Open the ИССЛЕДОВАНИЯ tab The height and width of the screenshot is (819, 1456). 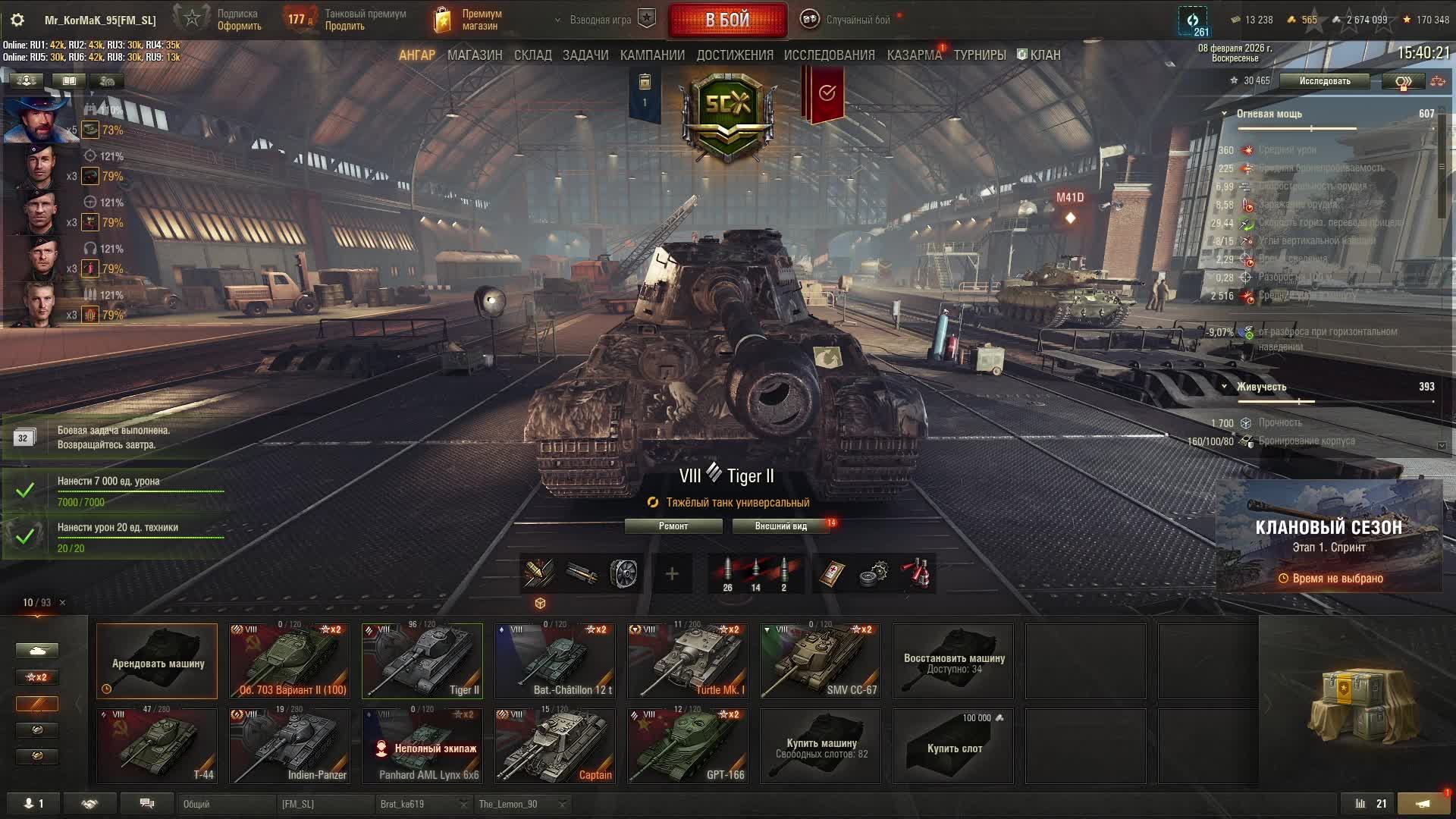[x=829, y=55]
